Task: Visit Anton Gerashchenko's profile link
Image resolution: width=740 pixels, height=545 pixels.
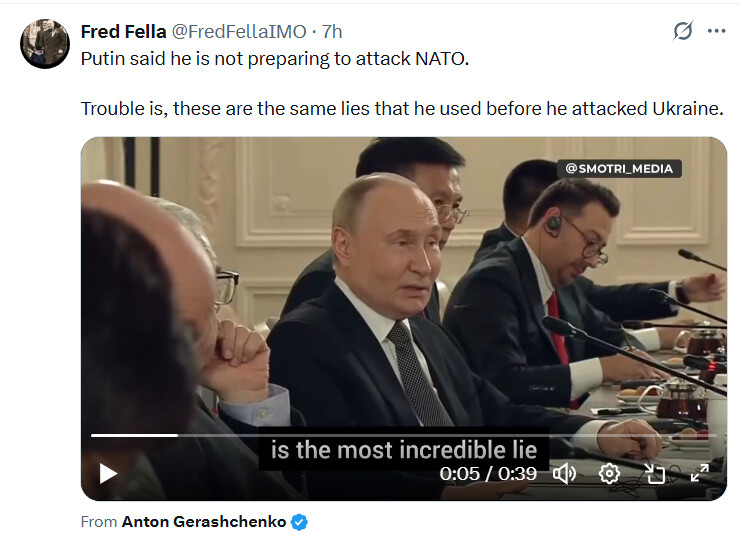Action: (204, 522)
